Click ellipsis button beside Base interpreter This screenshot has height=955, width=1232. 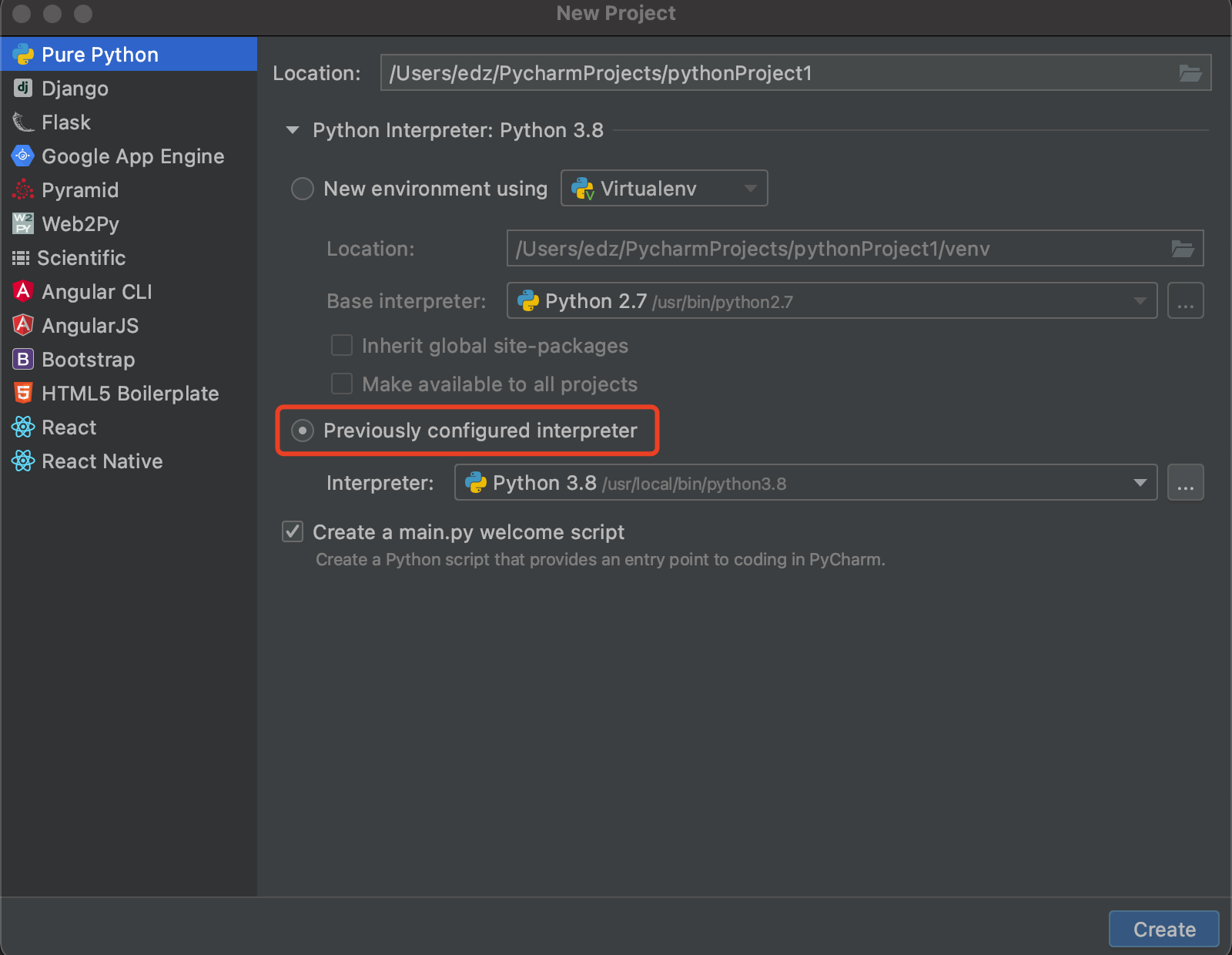click(1185, 300)
